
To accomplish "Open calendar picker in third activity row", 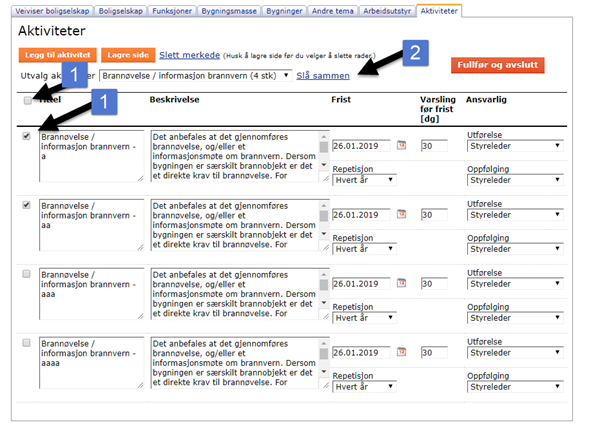I will (x=402, y=283).
